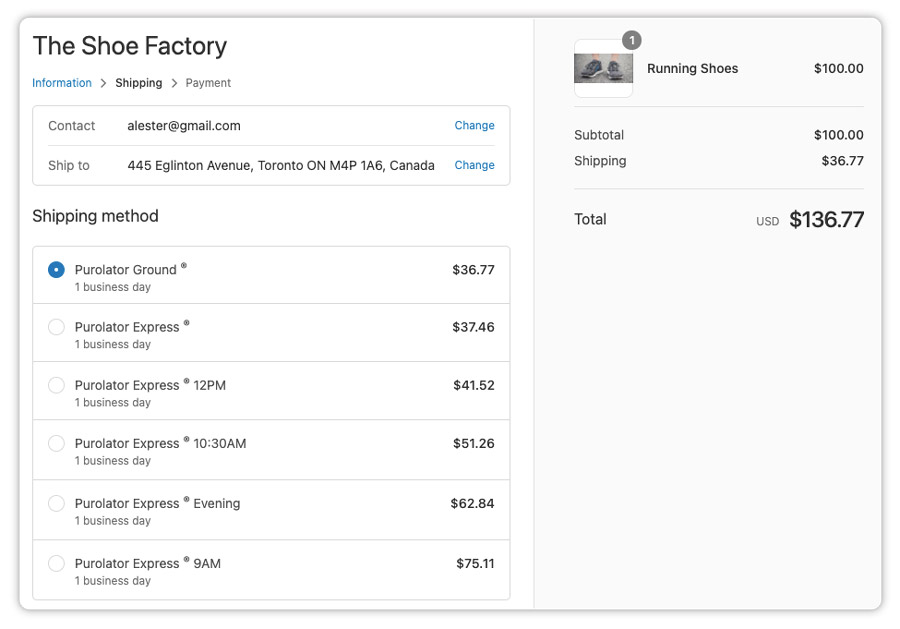Select the Purolator Express shipping option
This screenshot has height=629, width=900.
click(56, 328)
